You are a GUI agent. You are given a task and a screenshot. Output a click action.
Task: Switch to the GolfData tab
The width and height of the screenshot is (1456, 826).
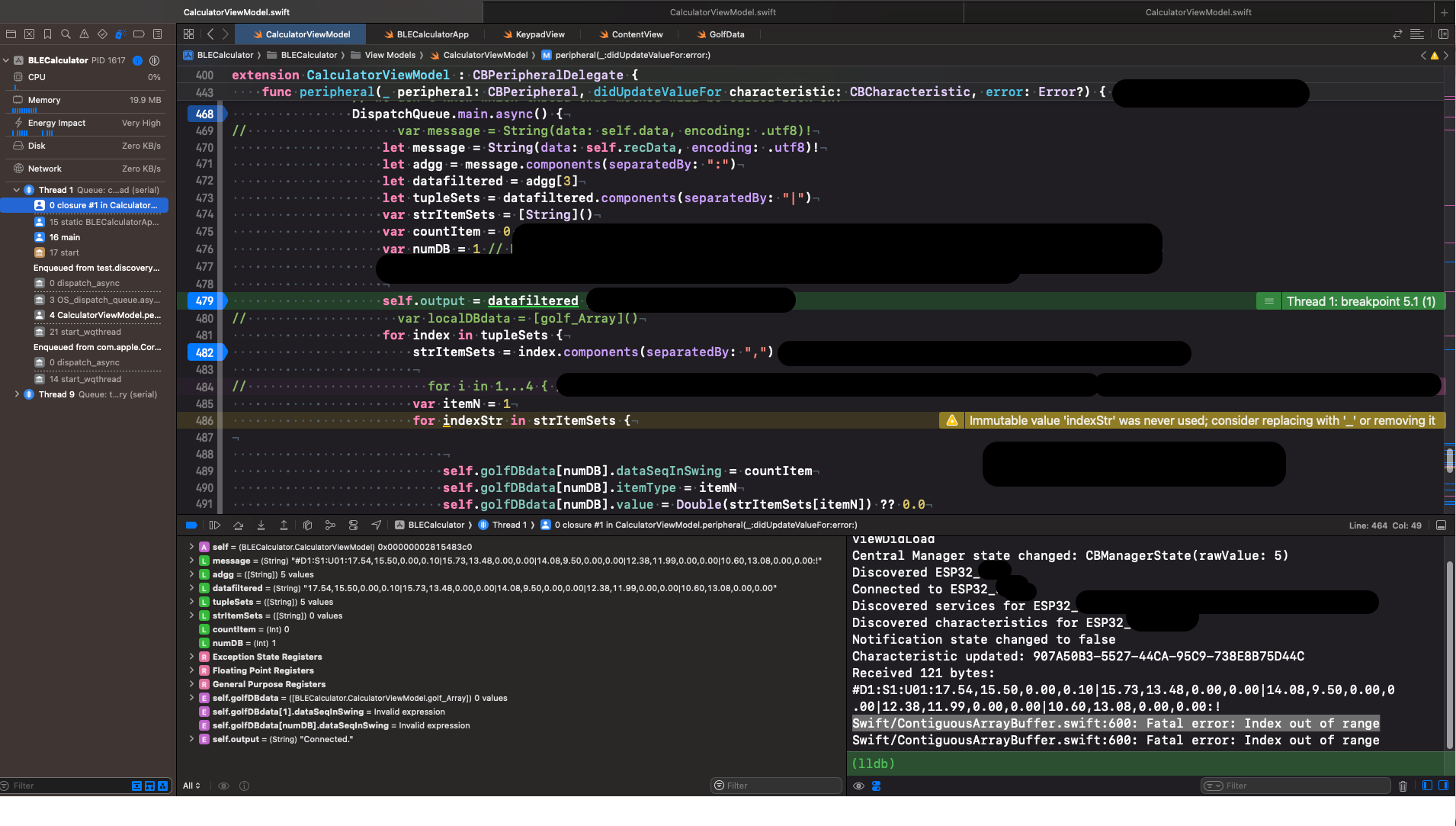click(x=726, y=34)
